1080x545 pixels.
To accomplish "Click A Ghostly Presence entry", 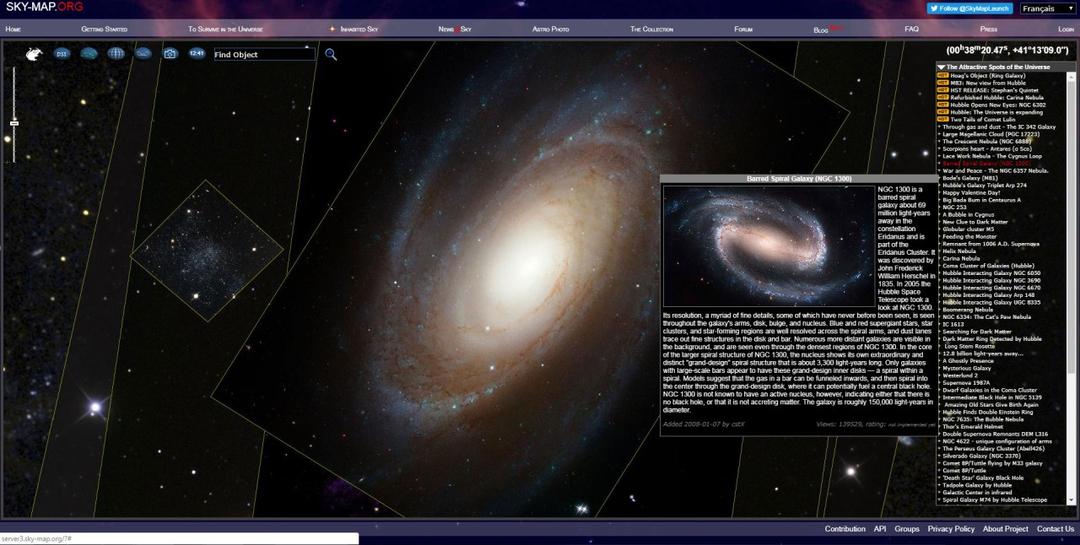I will [968, 361].
